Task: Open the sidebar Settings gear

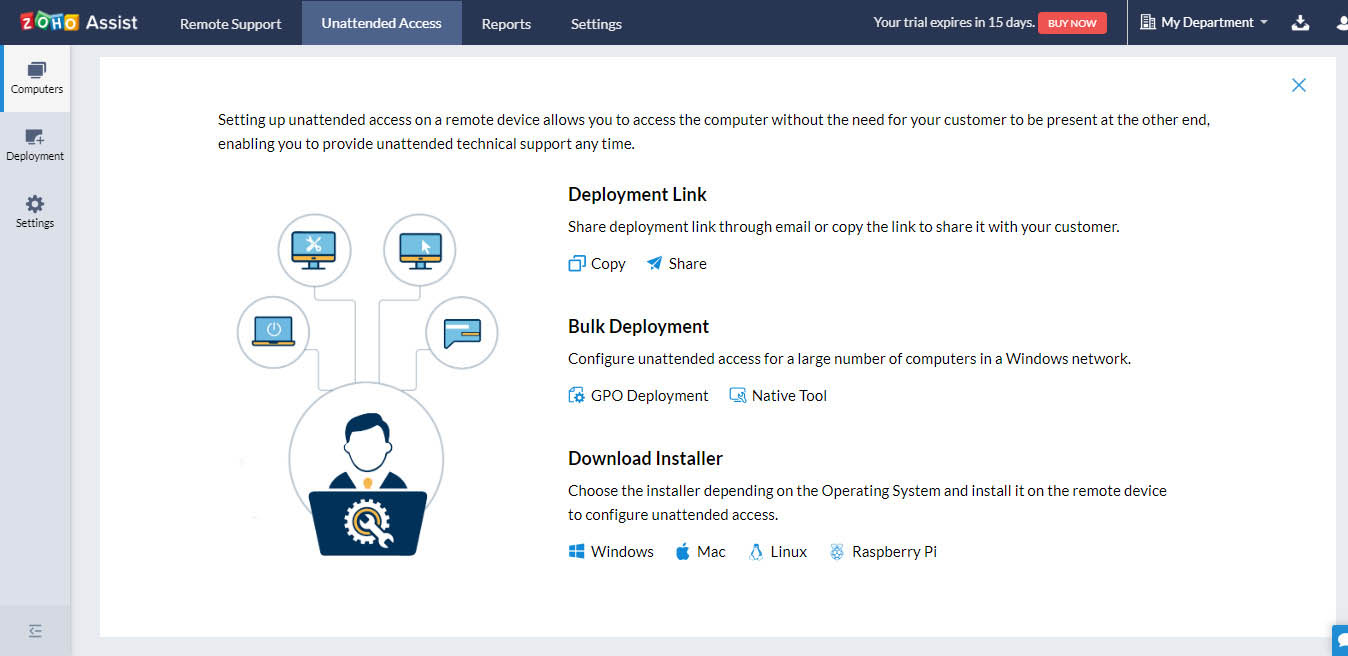Action: [x=35, y=211]
